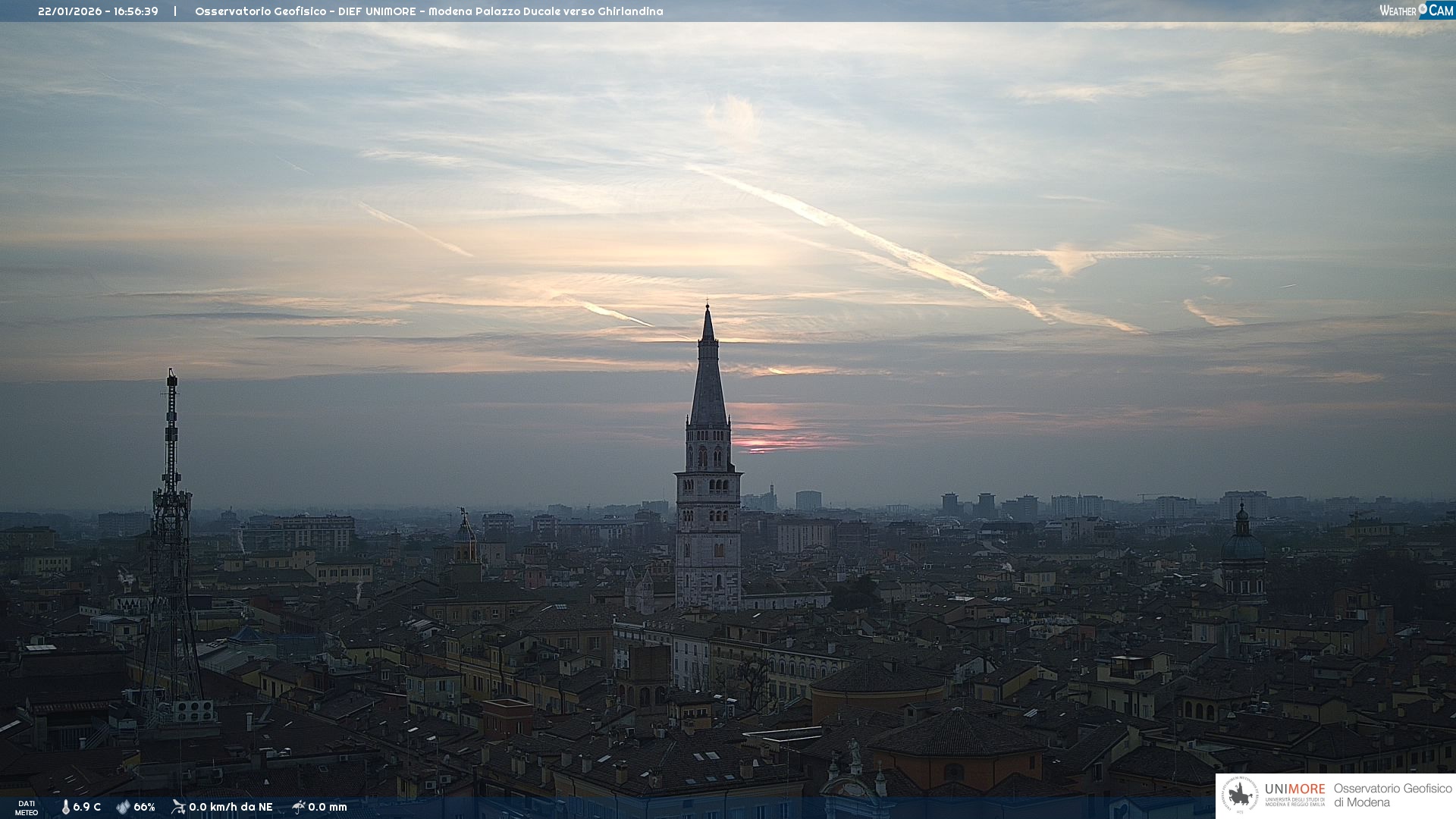The height and width of the screenshot is (819, 1456).
Task: Click the wind anemometer icon
Action: 178,807
